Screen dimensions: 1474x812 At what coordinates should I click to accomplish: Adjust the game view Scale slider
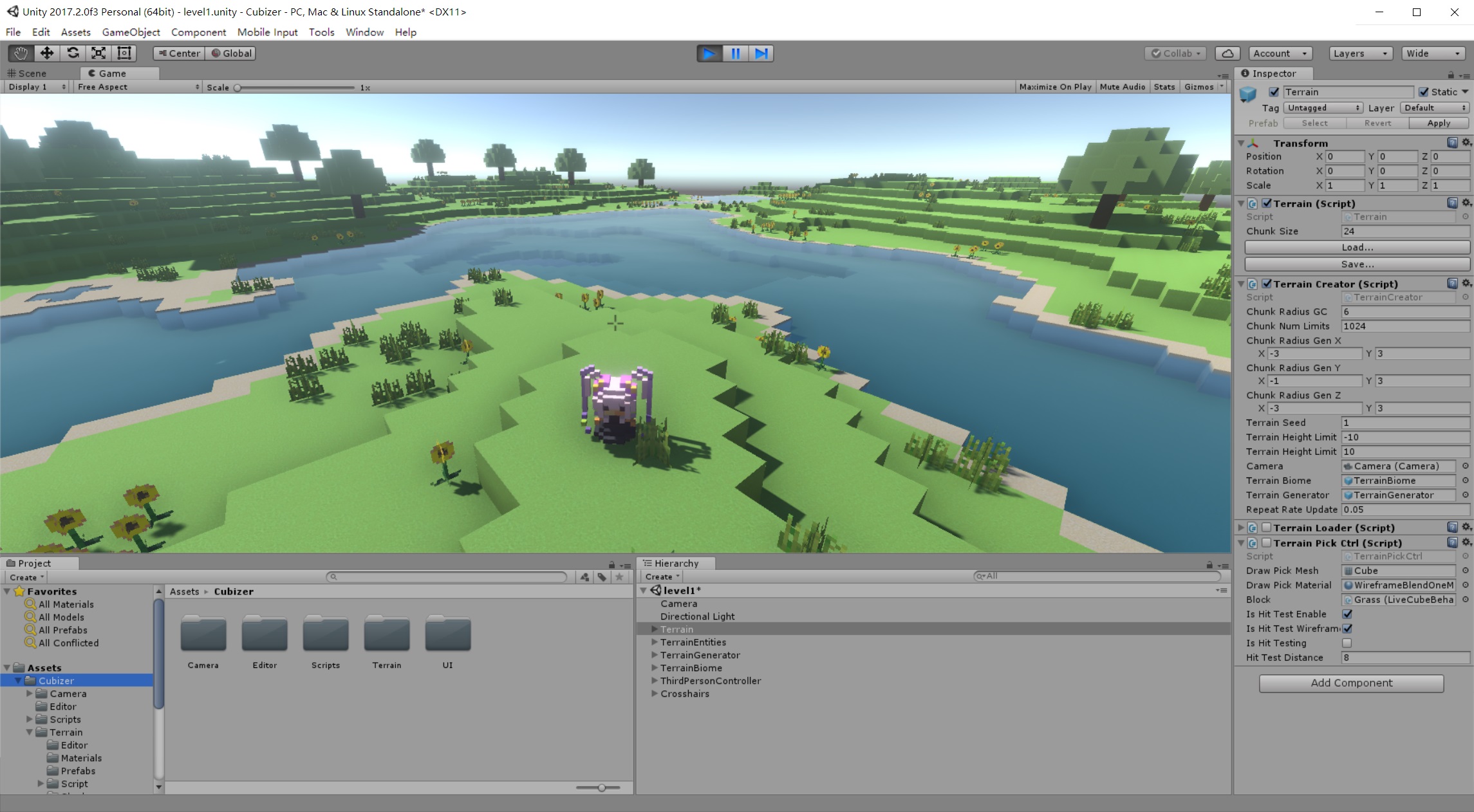pos(238,88)
